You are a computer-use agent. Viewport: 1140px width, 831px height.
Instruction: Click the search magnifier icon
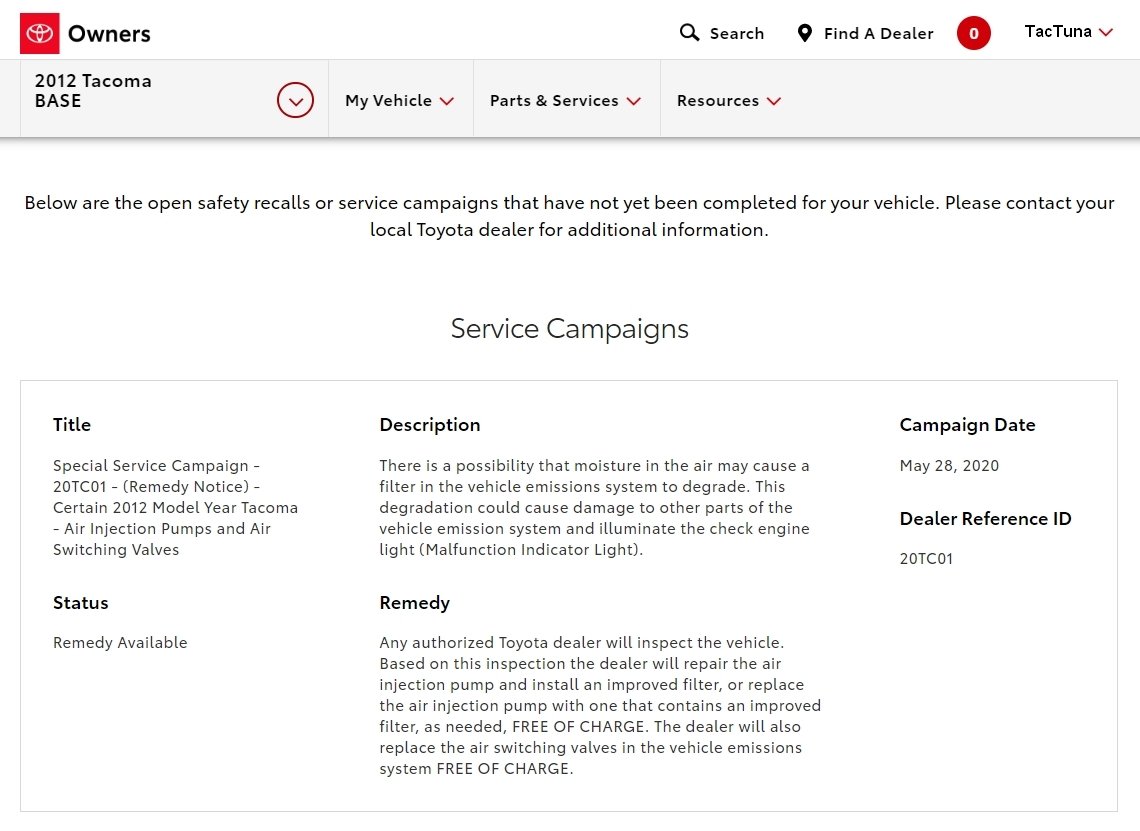(x=689, y=33)
